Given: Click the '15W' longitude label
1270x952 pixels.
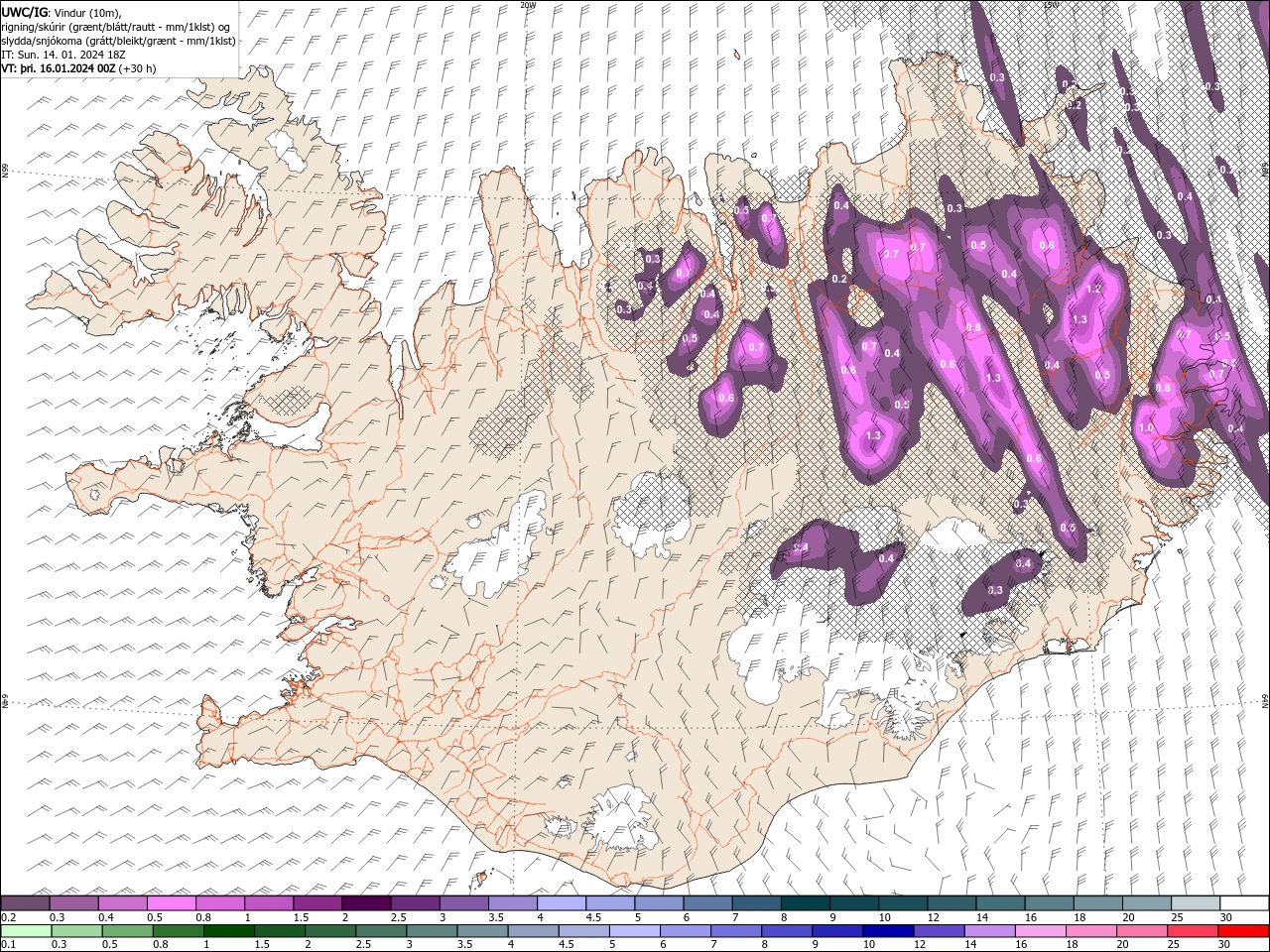Looking at the screenshot, I should 1051,5.
